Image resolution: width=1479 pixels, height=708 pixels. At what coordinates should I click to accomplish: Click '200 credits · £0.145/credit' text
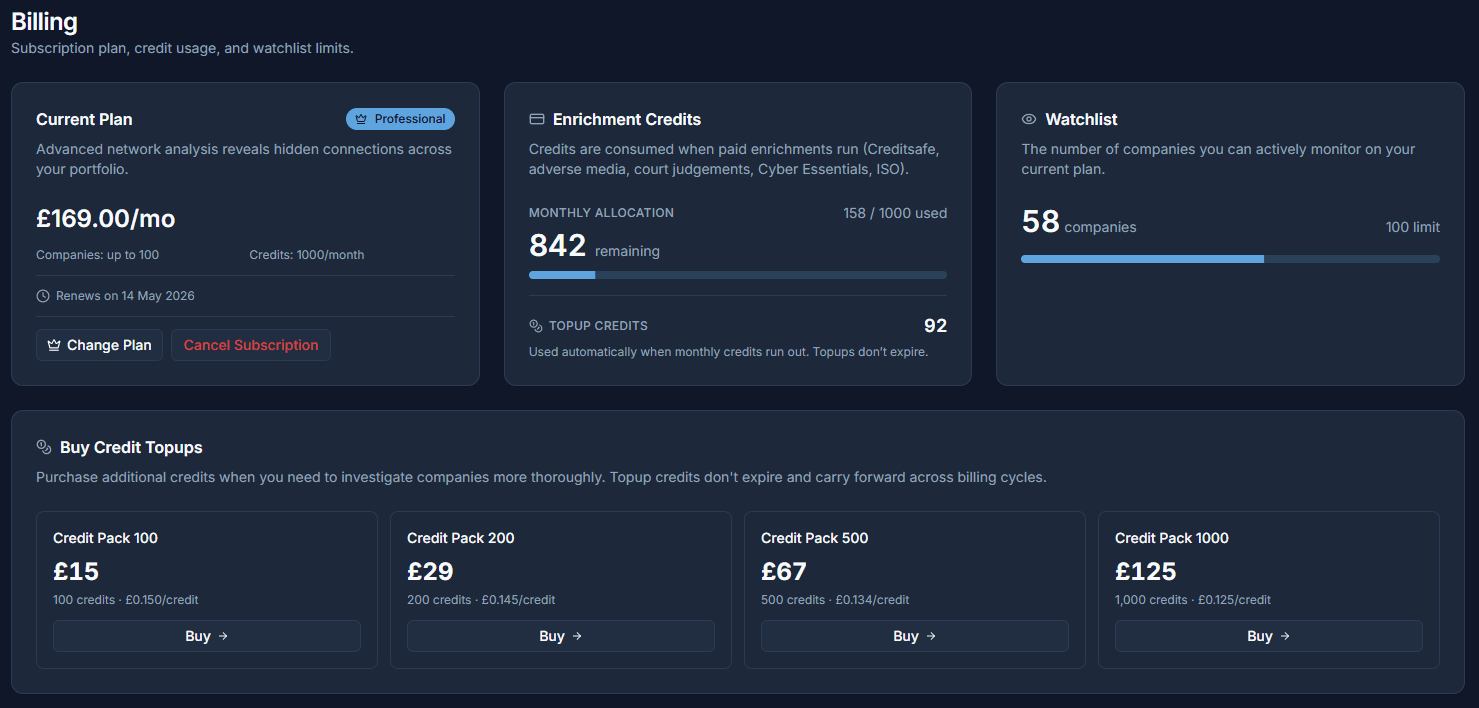[x=481, y=600]
